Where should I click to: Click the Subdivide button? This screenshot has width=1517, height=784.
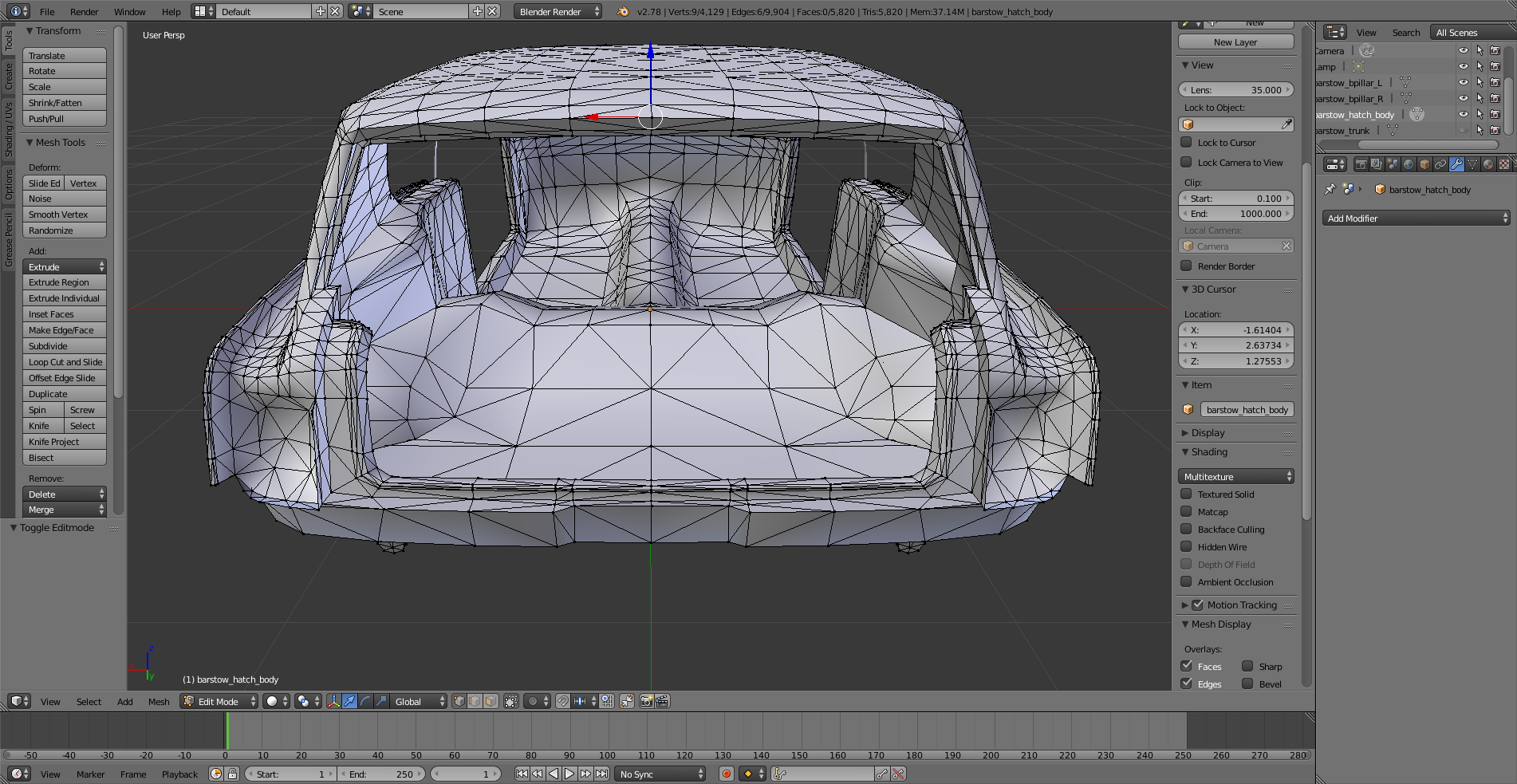[65, 346]
